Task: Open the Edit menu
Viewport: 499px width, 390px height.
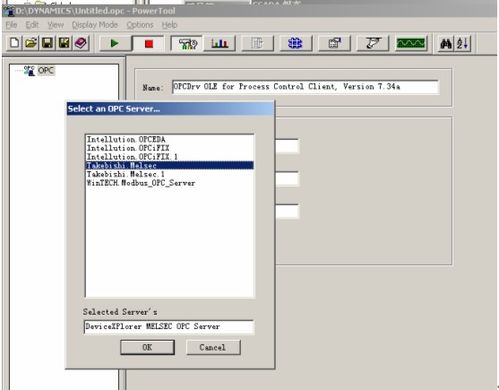Action: pyautogui.click(x=32, y=25)
